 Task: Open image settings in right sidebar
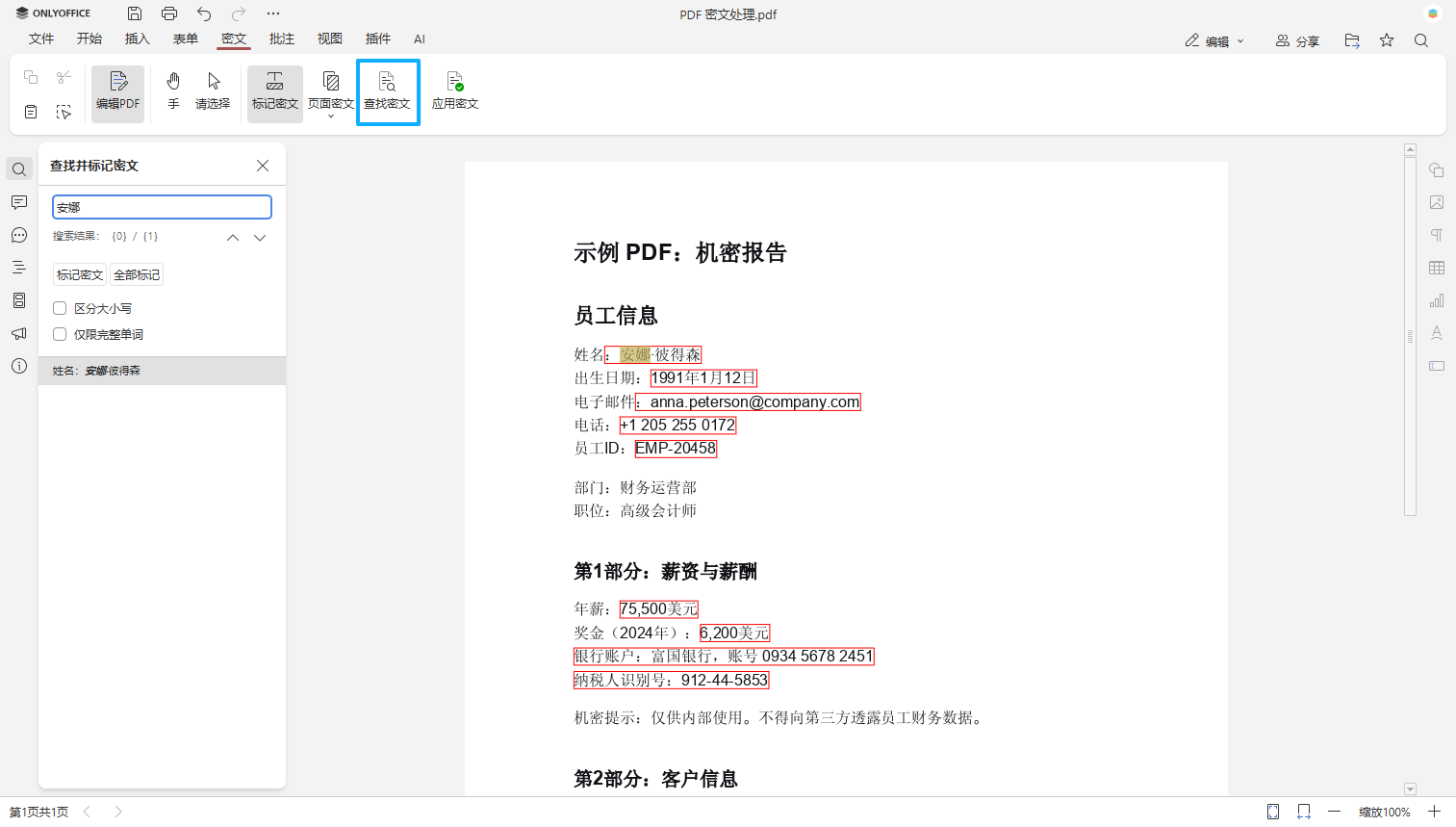point(1436,202)
